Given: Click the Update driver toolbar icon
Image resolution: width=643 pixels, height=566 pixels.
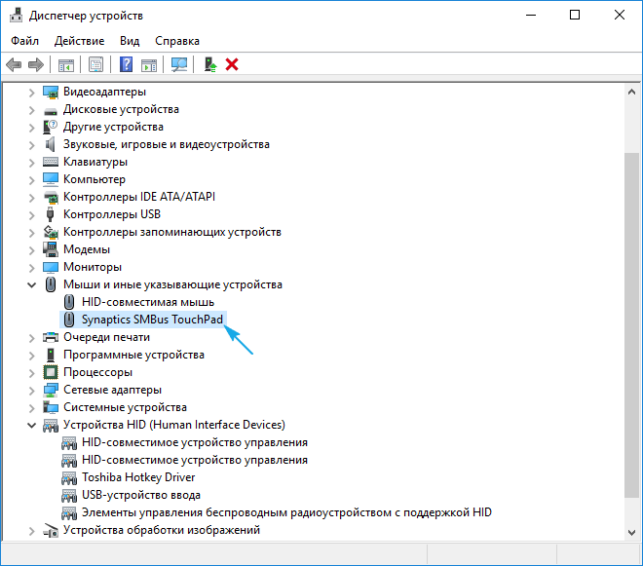Looking at the screenshot, I should click(x=210, y=64).
